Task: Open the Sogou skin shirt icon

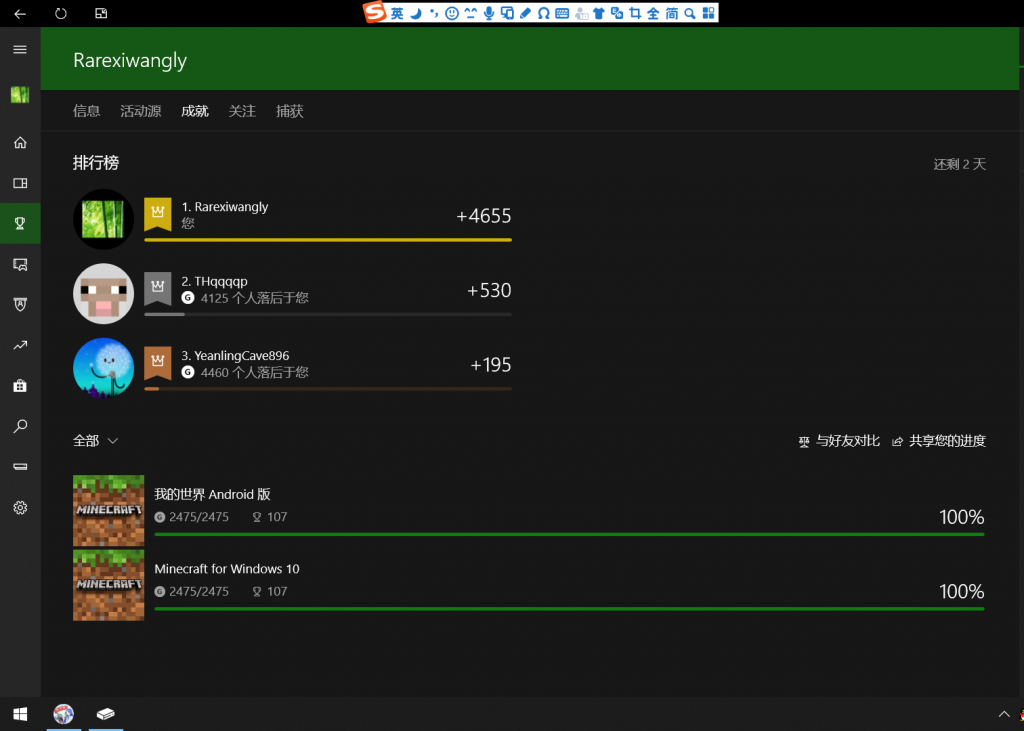Action: pos(598,13)
